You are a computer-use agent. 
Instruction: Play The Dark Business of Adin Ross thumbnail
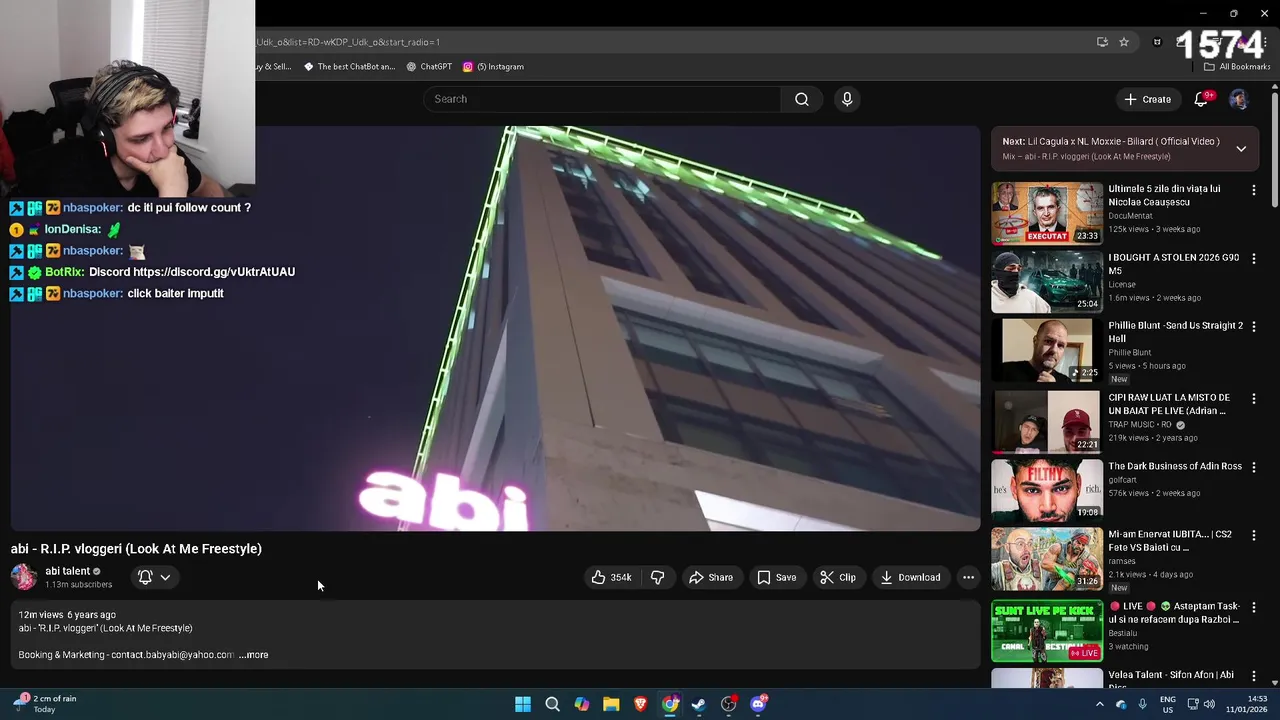tap(1047, 490)
